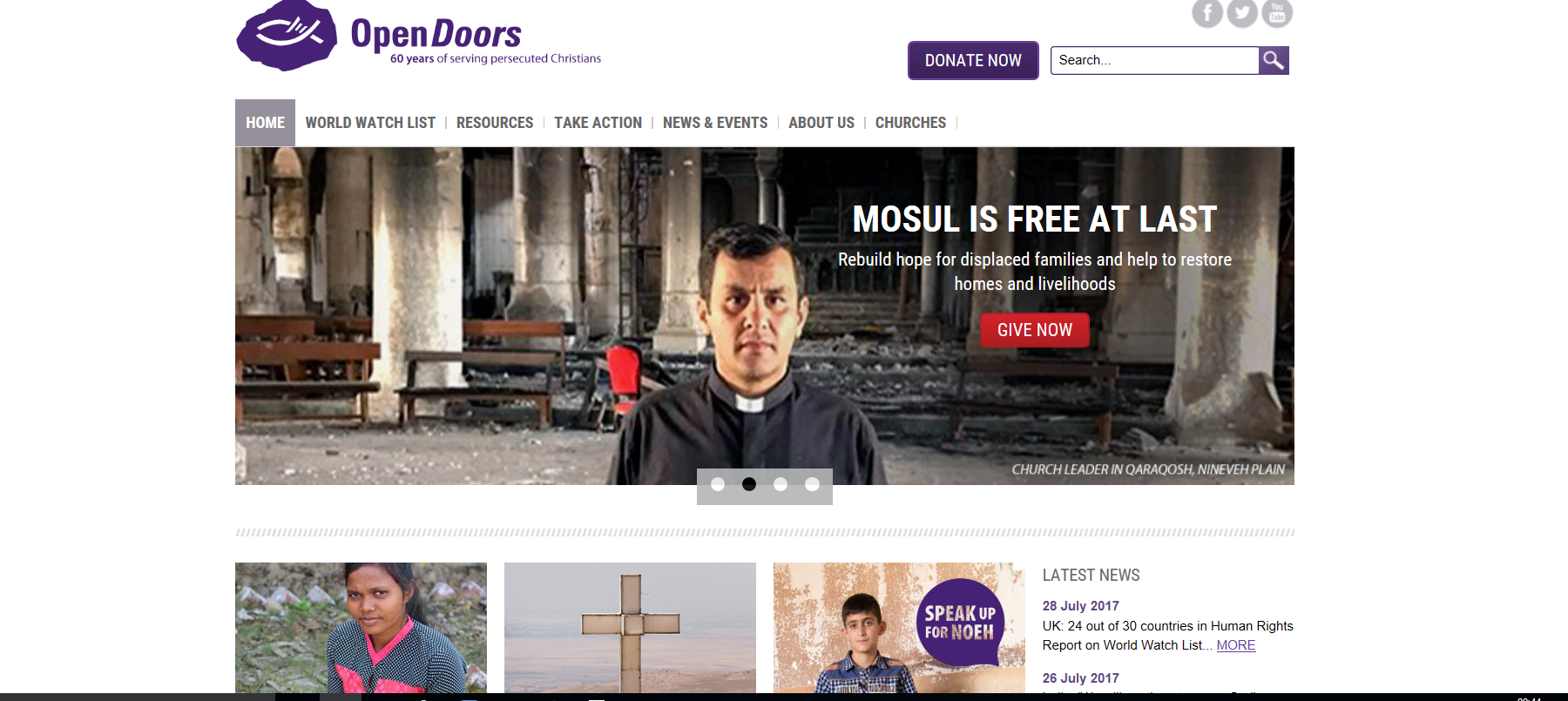Click the Donate Now button
This screenshot has width=1568, height=701.
(973, 60)
